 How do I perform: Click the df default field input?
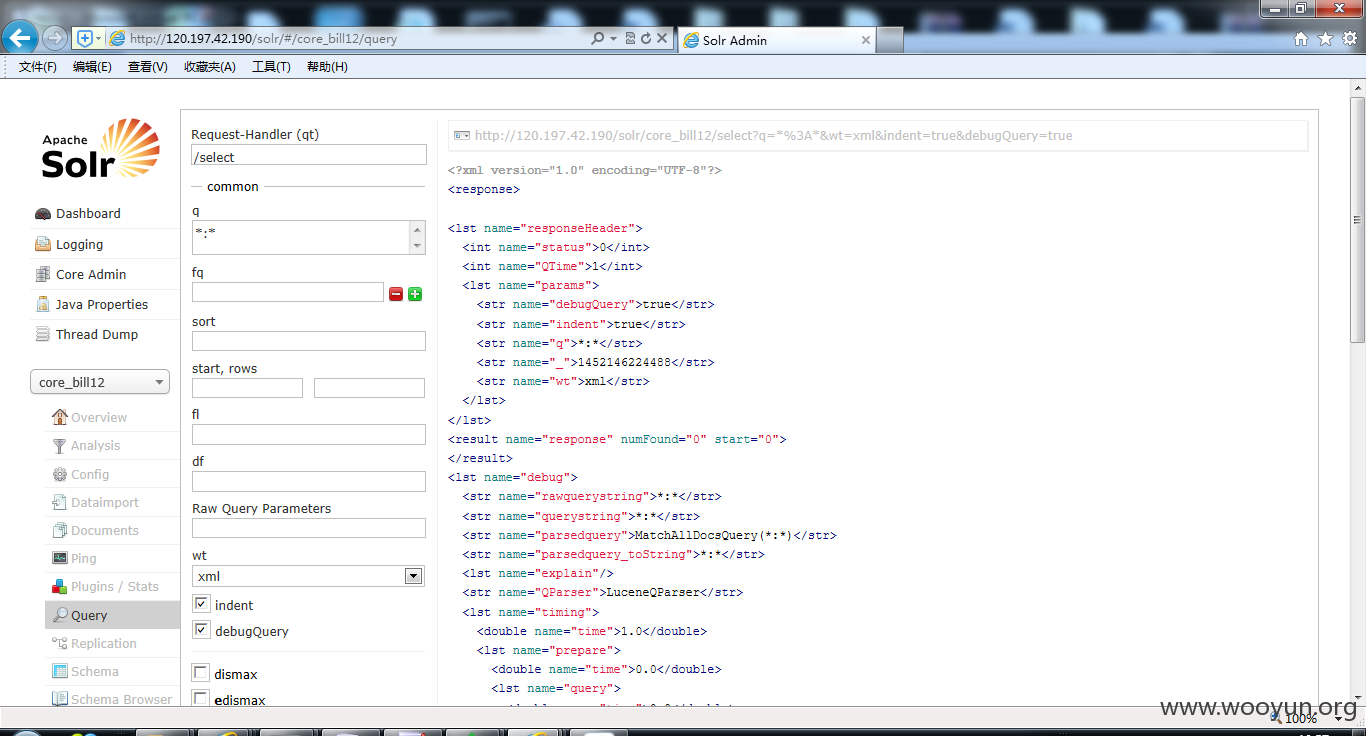point(309,481)
